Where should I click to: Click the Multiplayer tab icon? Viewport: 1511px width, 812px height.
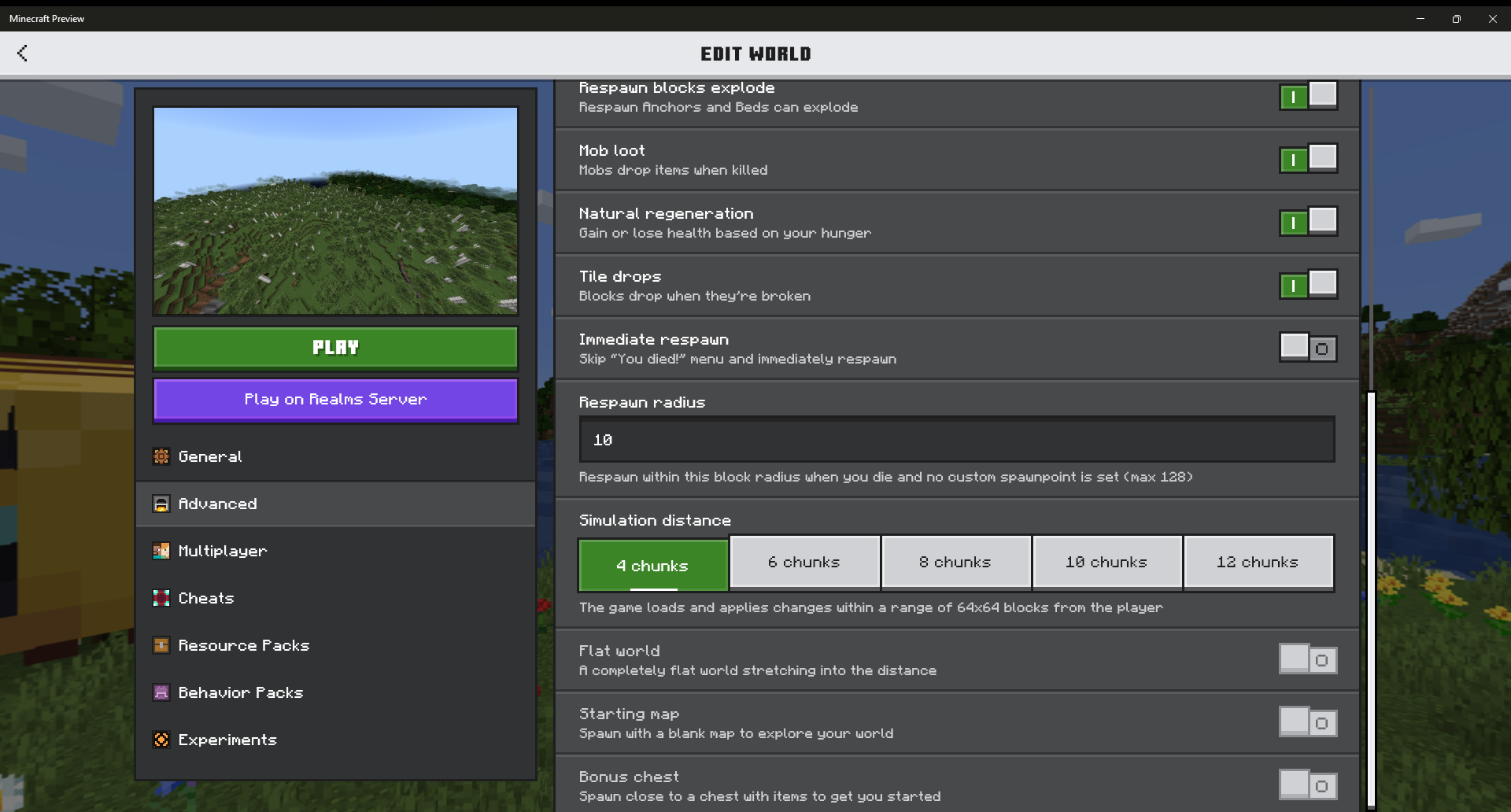click(x=161, y=551)
